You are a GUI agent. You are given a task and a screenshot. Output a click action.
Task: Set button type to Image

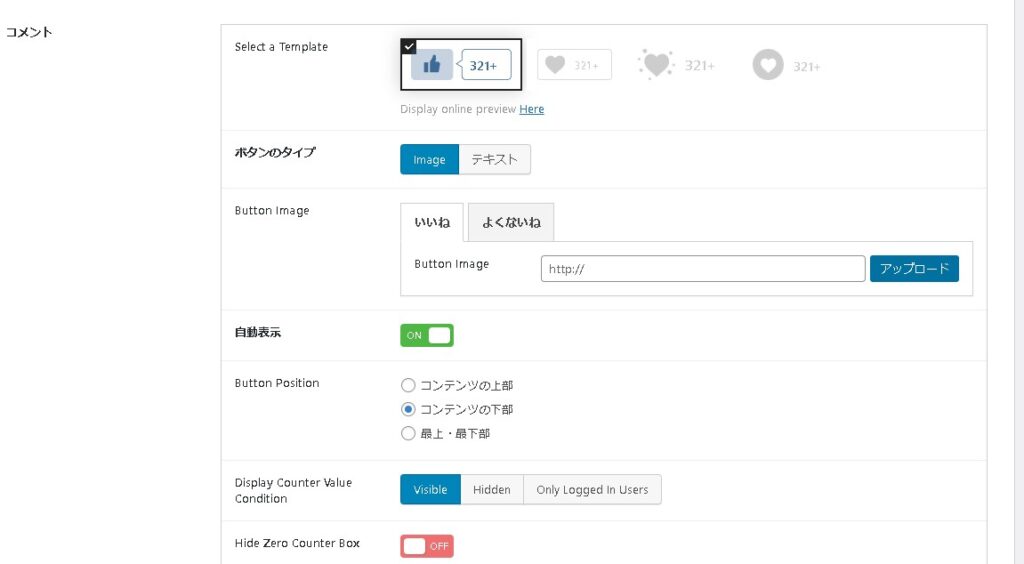pyautogui.click(x=429, y=160)
